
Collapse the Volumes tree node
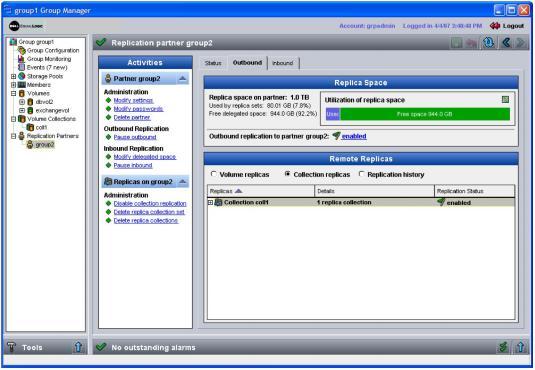click(13, 94)
